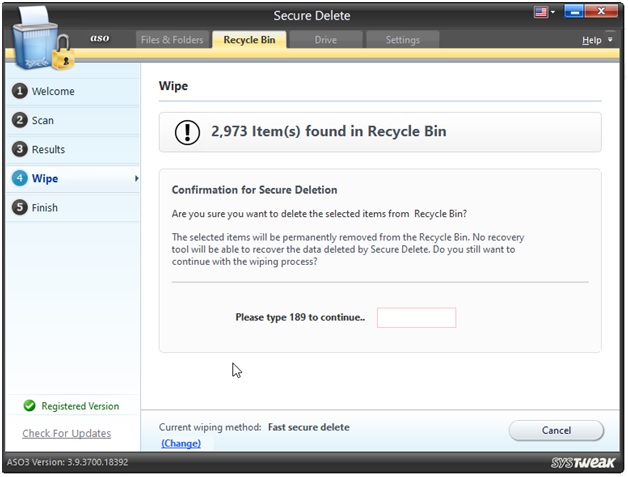This screenshot has height=477, width=628.
Task: Open the Check For Updates link
Action: pyautogui.click(x=67, y=433)
